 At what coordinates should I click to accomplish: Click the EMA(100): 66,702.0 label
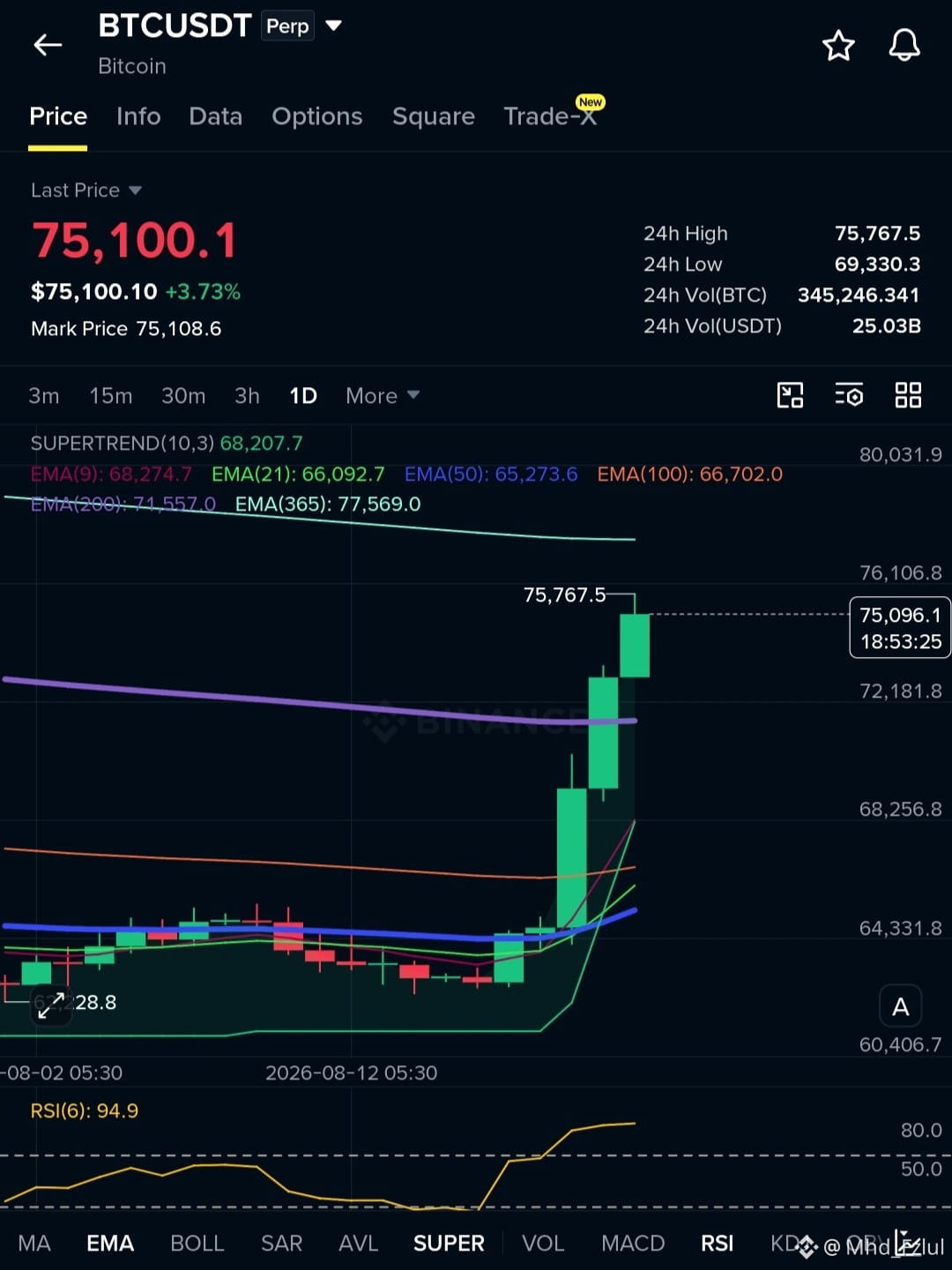[x=690, y=474]
